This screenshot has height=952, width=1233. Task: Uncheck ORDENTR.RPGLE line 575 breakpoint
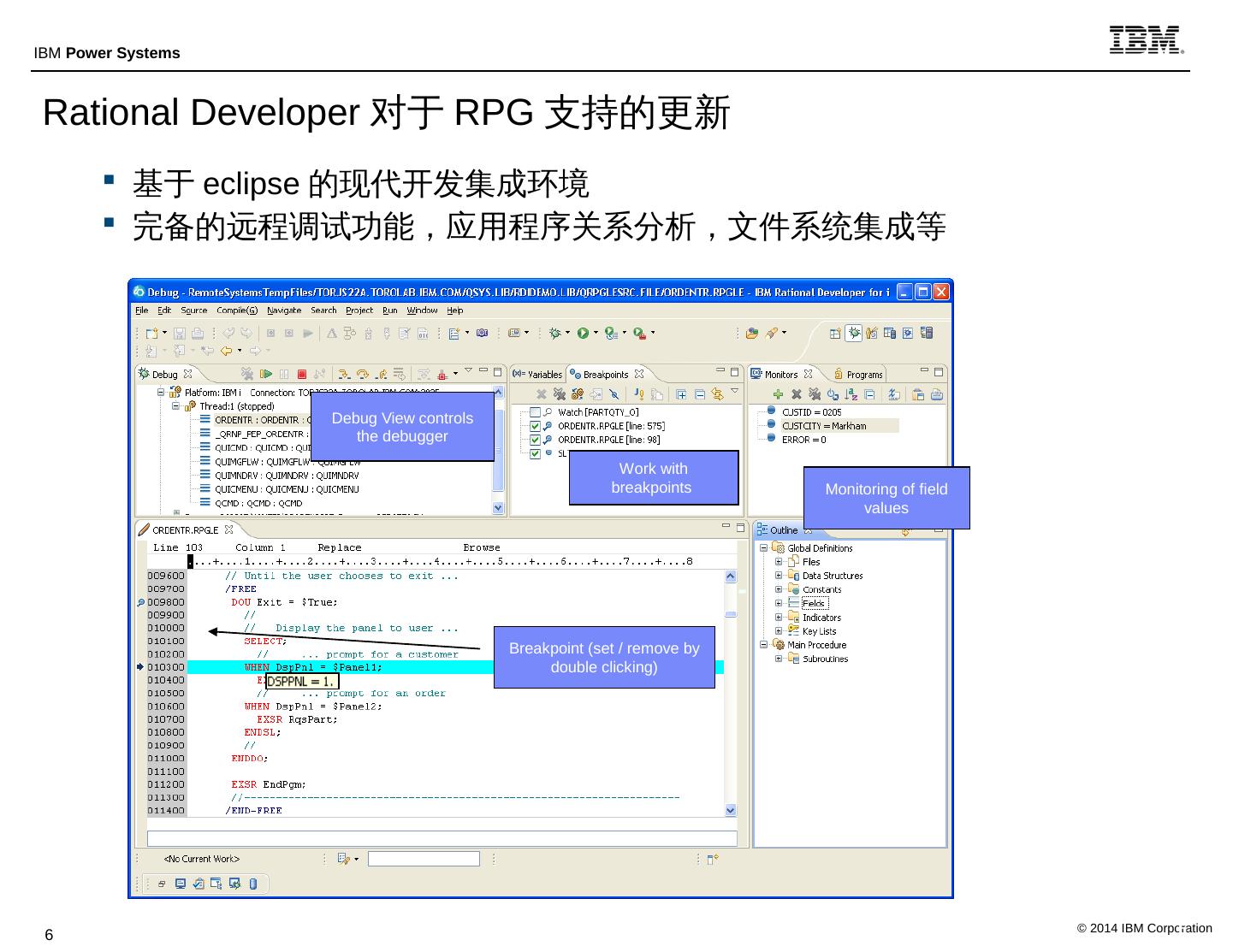(x=536, y=426)
